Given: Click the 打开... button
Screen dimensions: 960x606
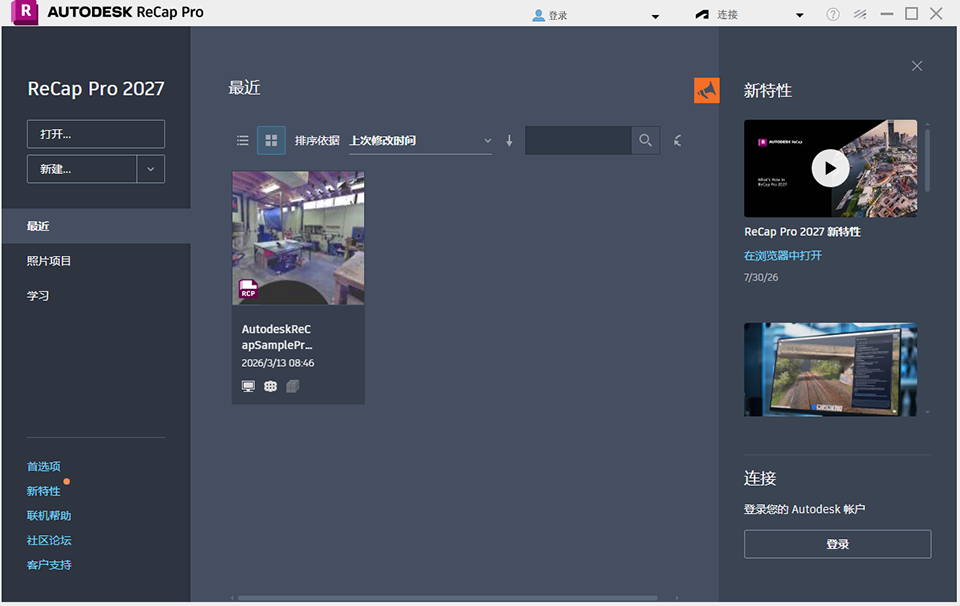Looking at the screenshot, I should (x=96, y=134).
